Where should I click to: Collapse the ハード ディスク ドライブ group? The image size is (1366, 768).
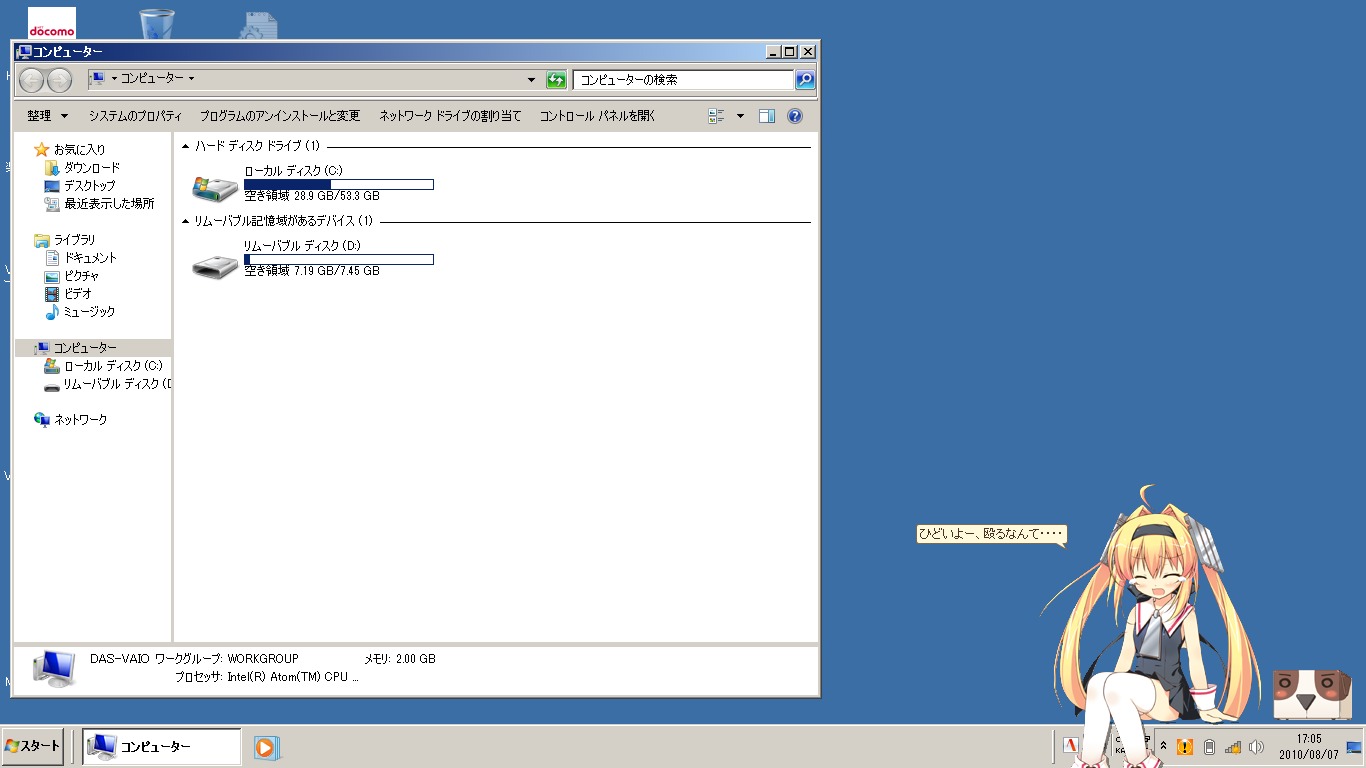(x=186, y=146)
